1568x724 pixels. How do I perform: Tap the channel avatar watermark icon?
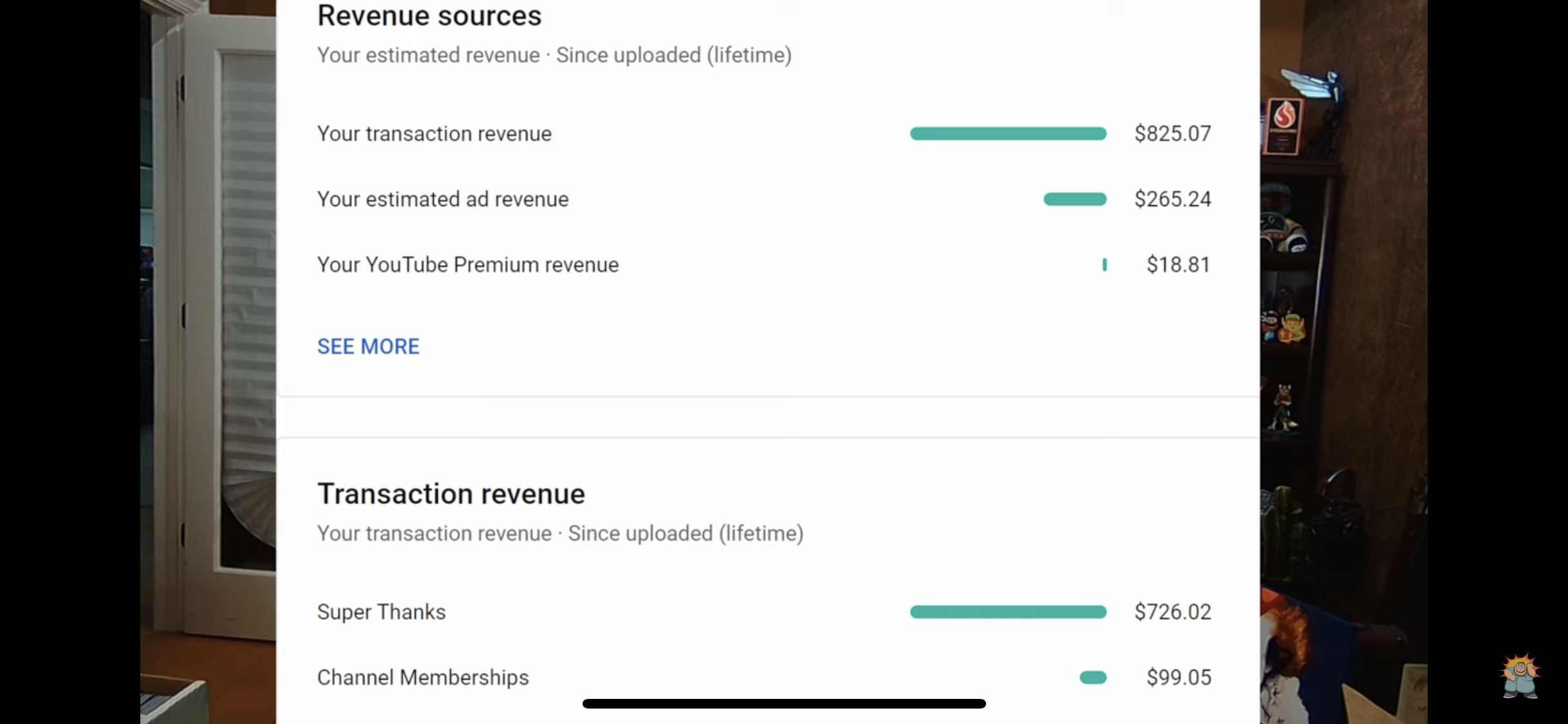click(x=1520, y=676)
